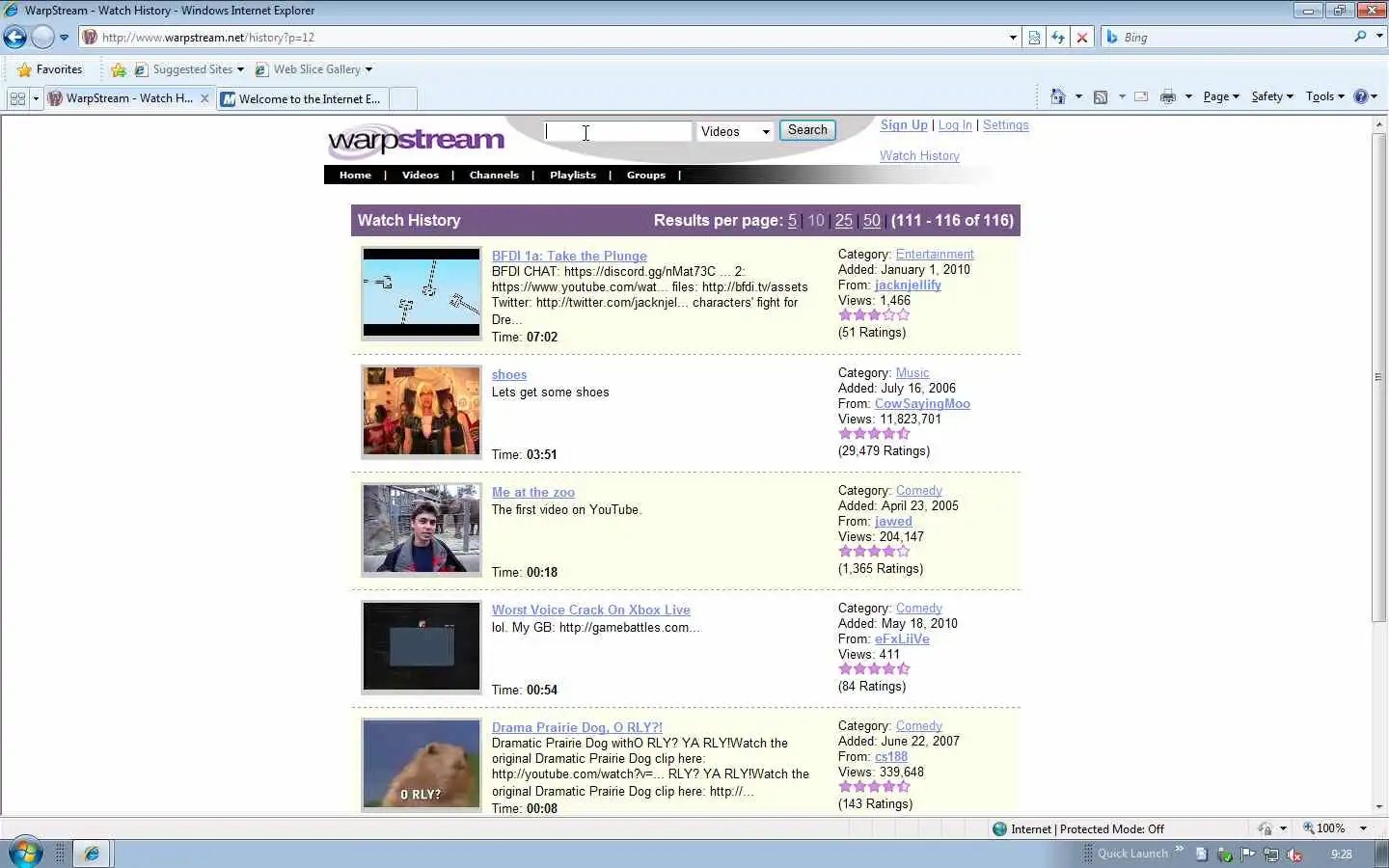Viewport: 1389px width, 868px height.
Task: Expand the Web Slice Gallery dropdown
Action: pyautogui.click(x=368, y=69)
